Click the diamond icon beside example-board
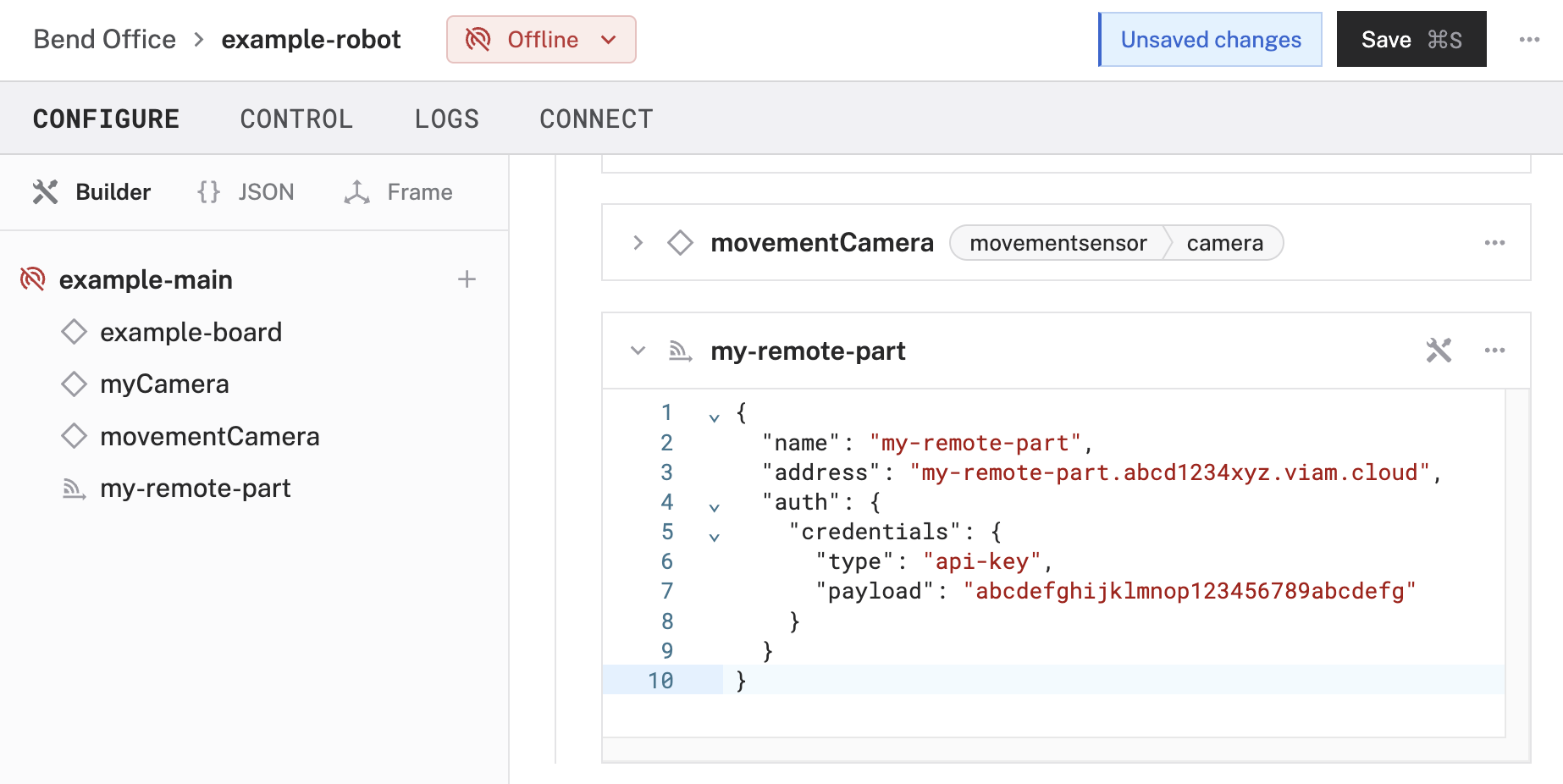The width and height of the screenshot is (1563, 784). pos(75,332)
